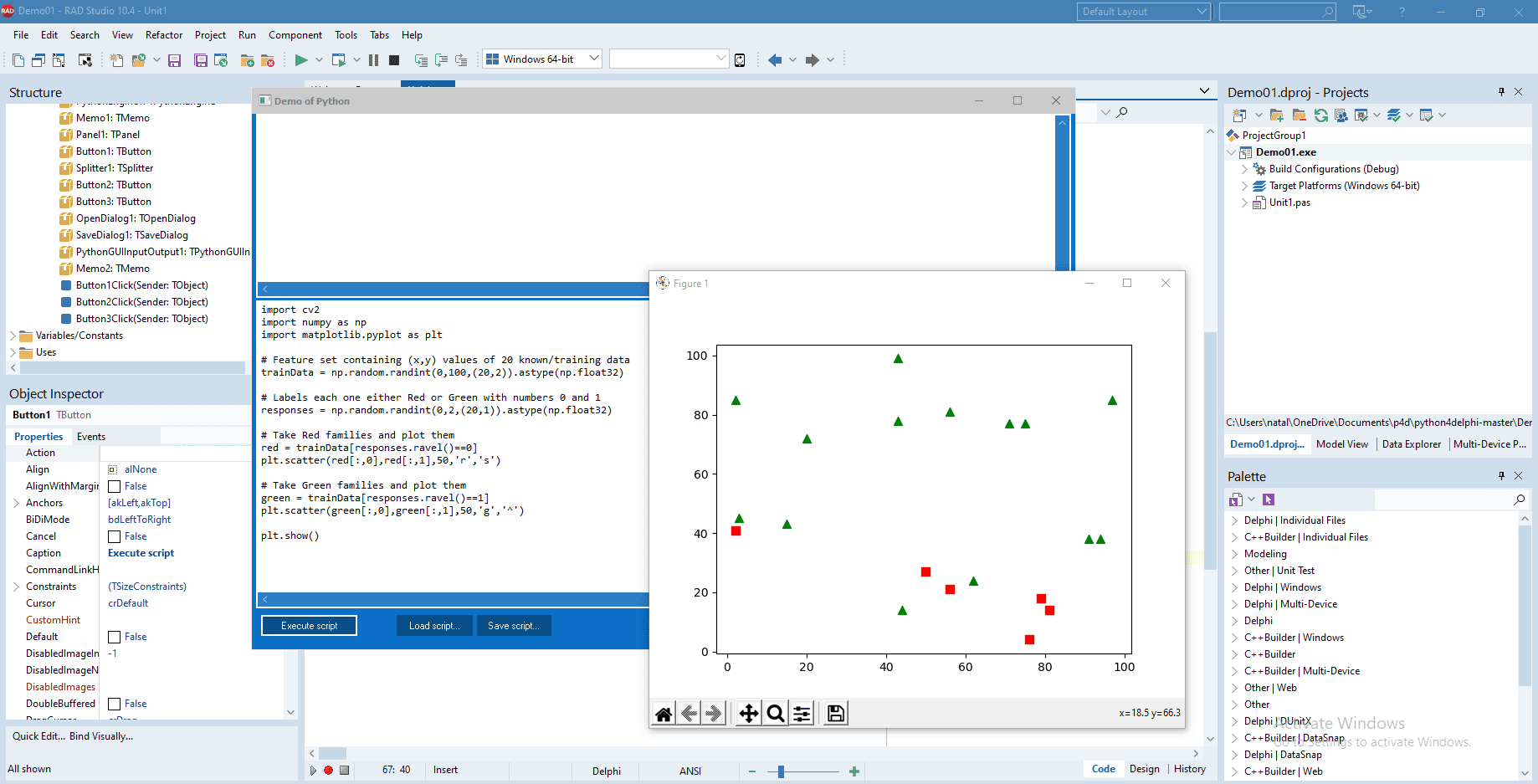Click the Home reset view icon in Figure 1
The width and height of the screenshot is (1538, 784).
(664, 714)
